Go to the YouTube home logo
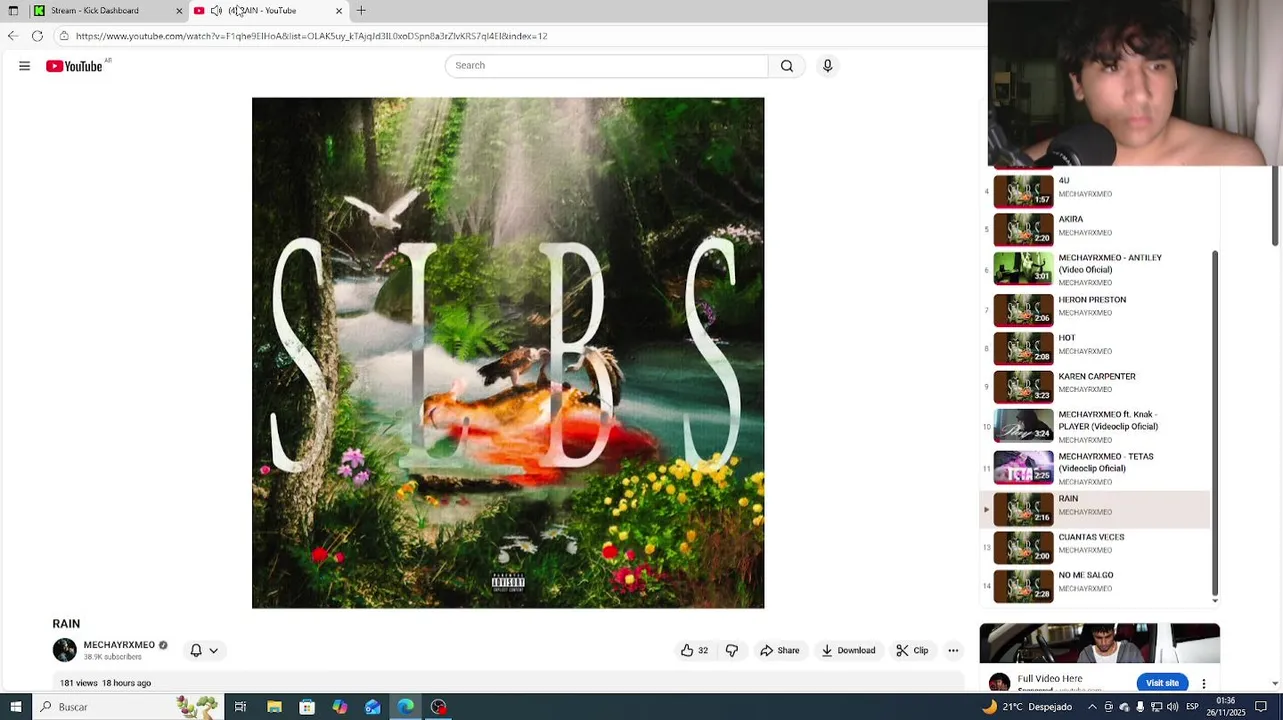The width and height of the screenshot is (1283, 720). point(77,66)
